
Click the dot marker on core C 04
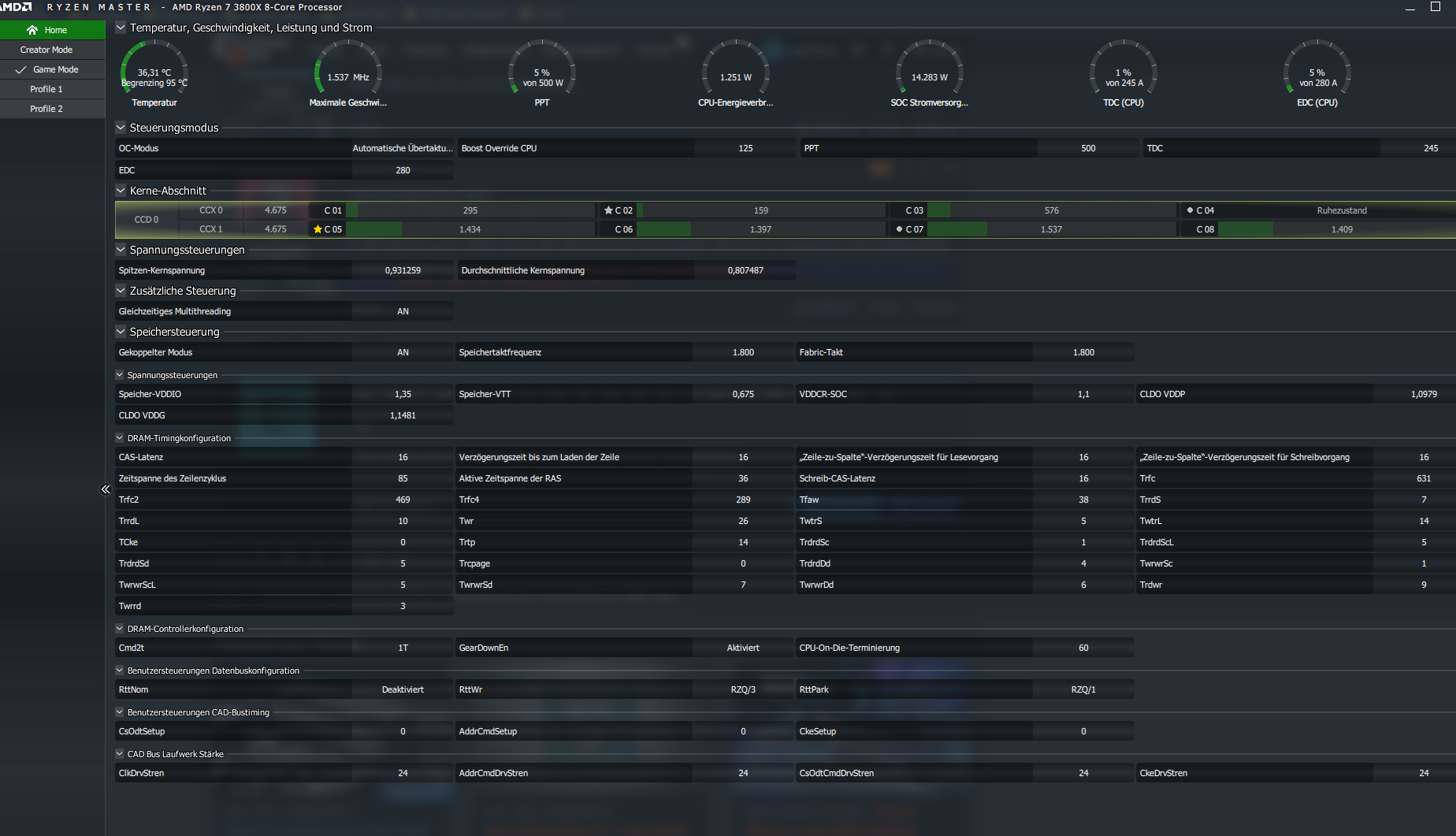pos(1190,210)
